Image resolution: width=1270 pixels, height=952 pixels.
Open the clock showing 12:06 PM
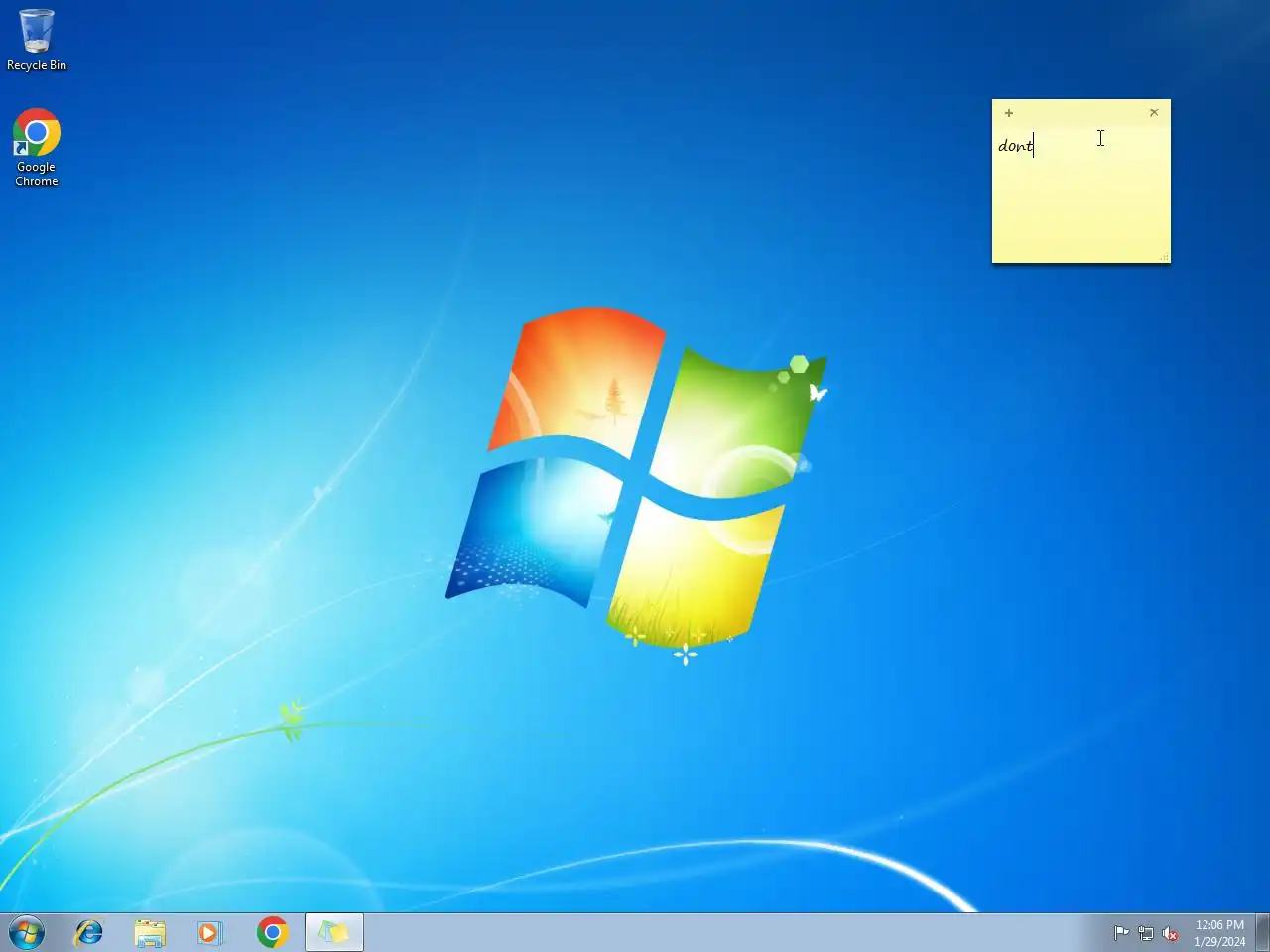(x=1219, y=933)
